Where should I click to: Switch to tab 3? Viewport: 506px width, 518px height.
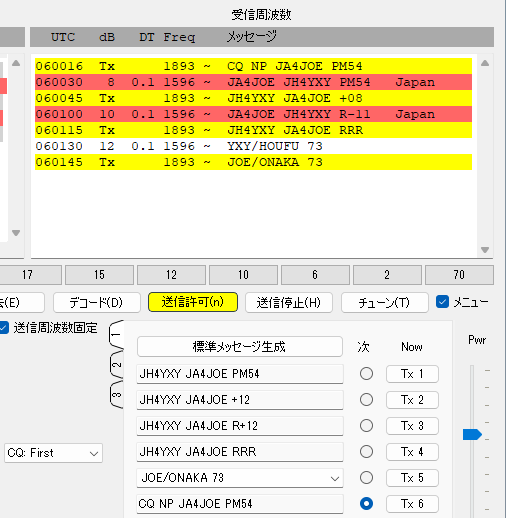click(x=116, y=395)
